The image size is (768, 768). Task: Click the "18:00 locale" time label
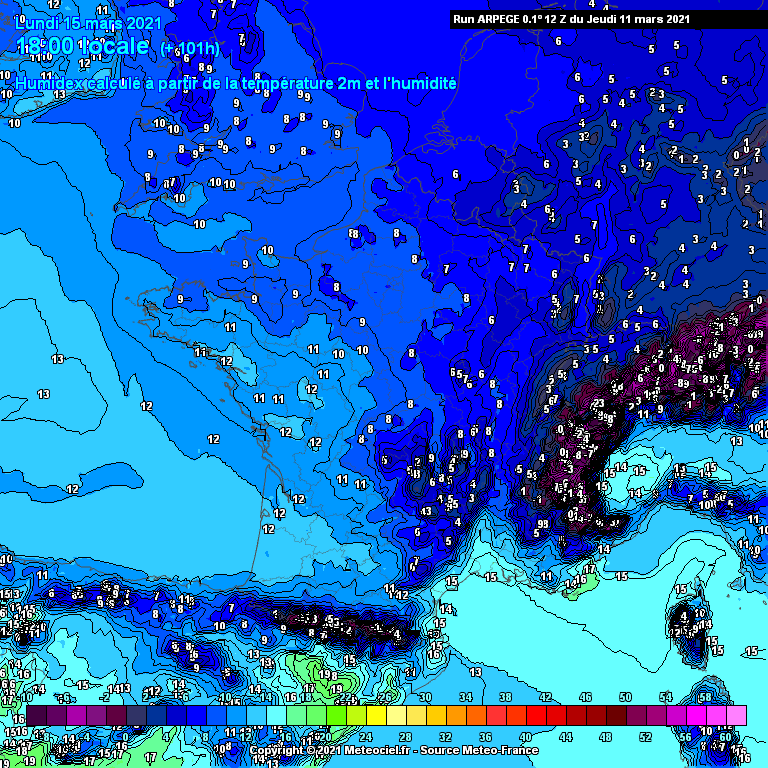(x=82, y=47)
